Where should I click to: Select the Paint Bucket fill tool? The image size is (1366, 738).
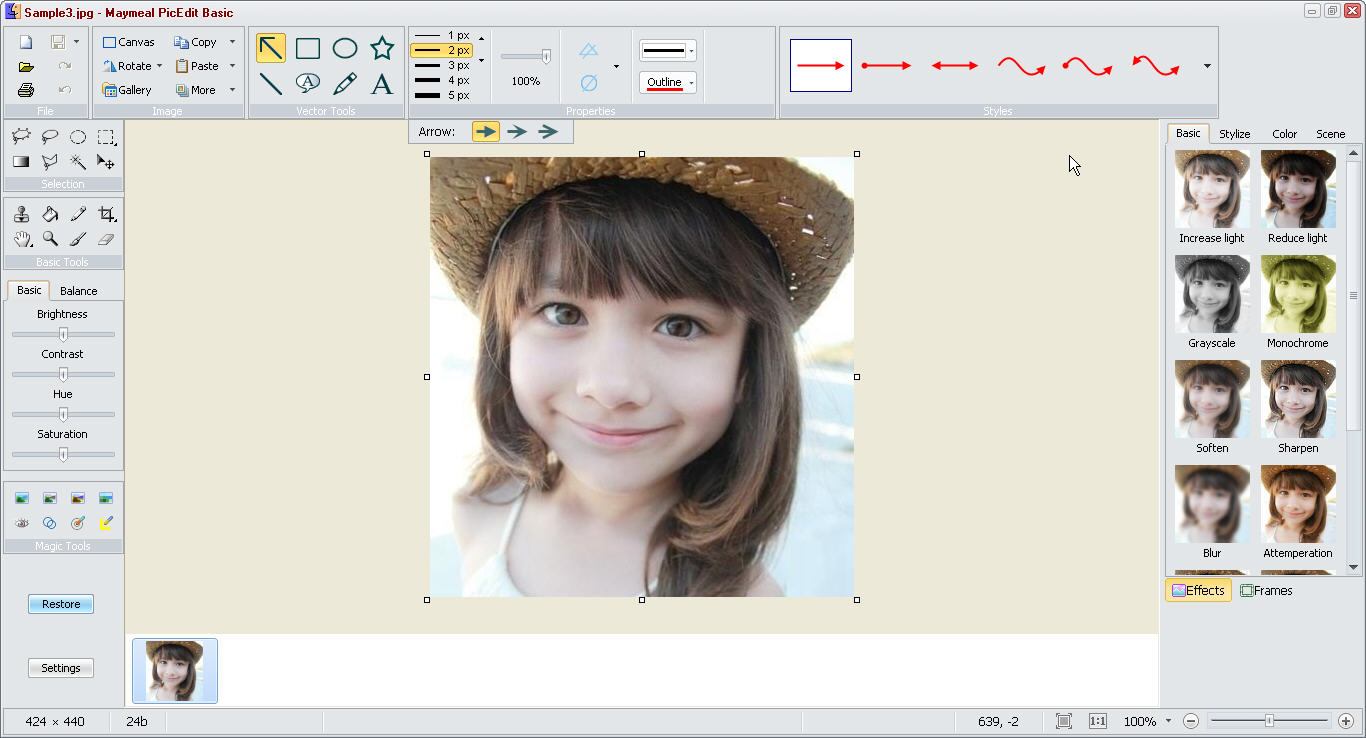[50, 214]
